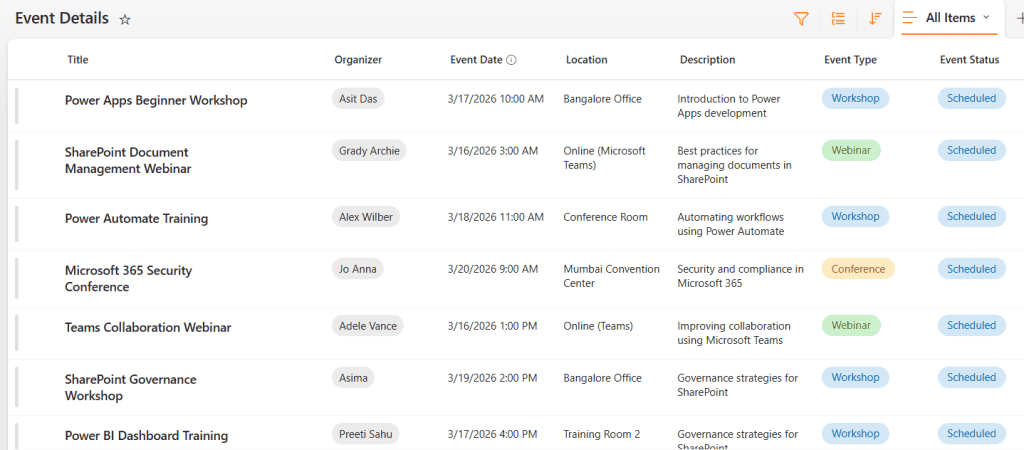This screenshot has width=1024, height=450.
Task: Click the Event Details list title
Action: point(62,18)
